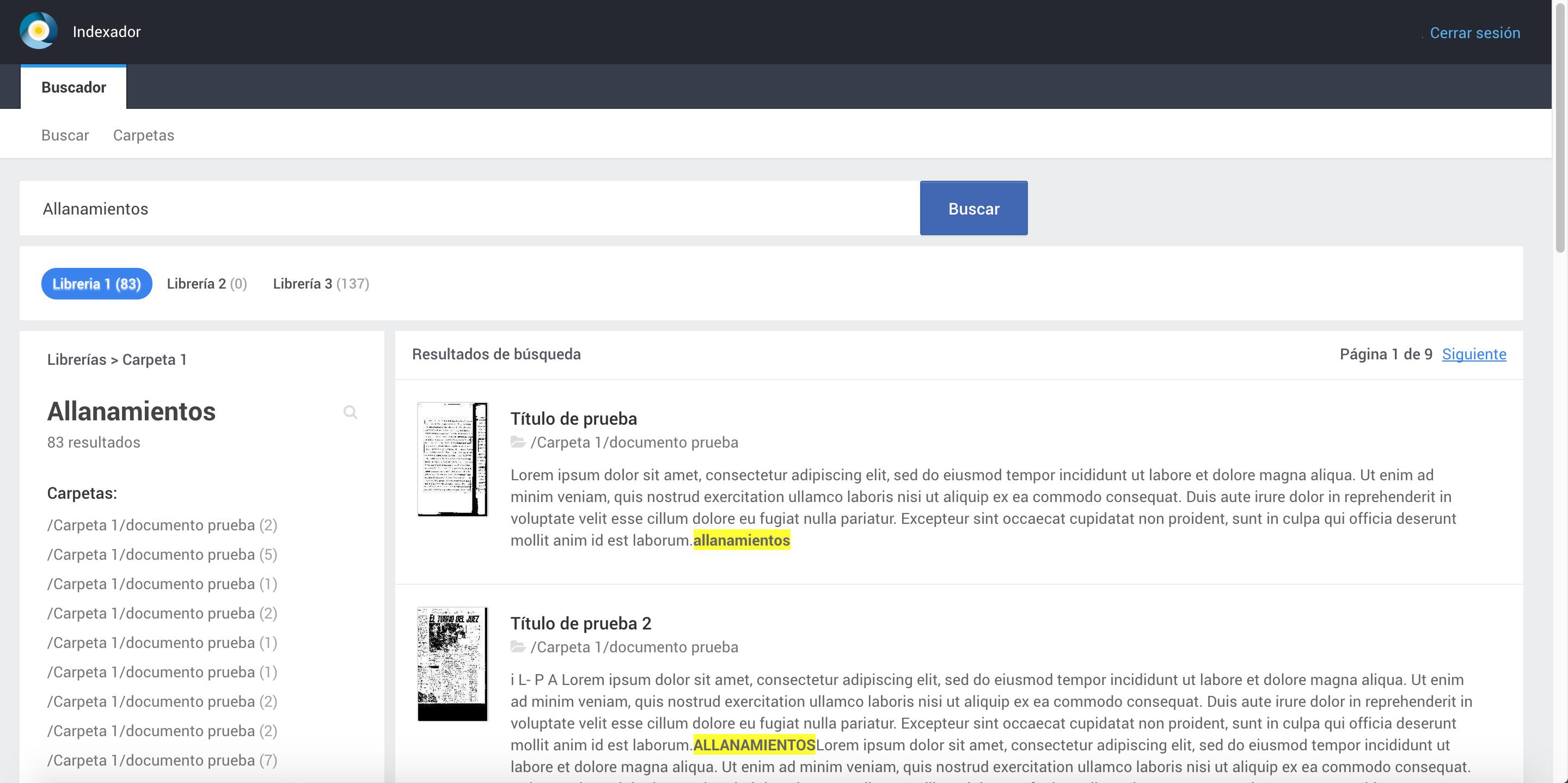Select the Buscador tab
This screenshot has height=783, width=1568.
pyautogui.click(x=73, y=87)
